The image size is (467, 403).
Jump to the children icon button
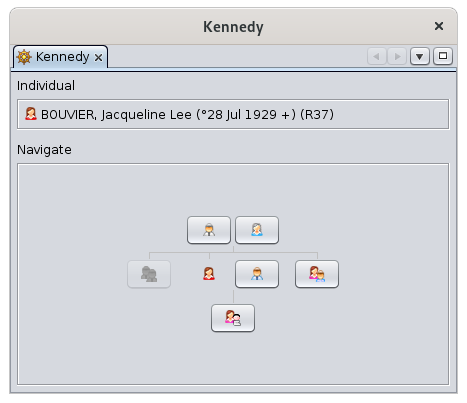233,318
